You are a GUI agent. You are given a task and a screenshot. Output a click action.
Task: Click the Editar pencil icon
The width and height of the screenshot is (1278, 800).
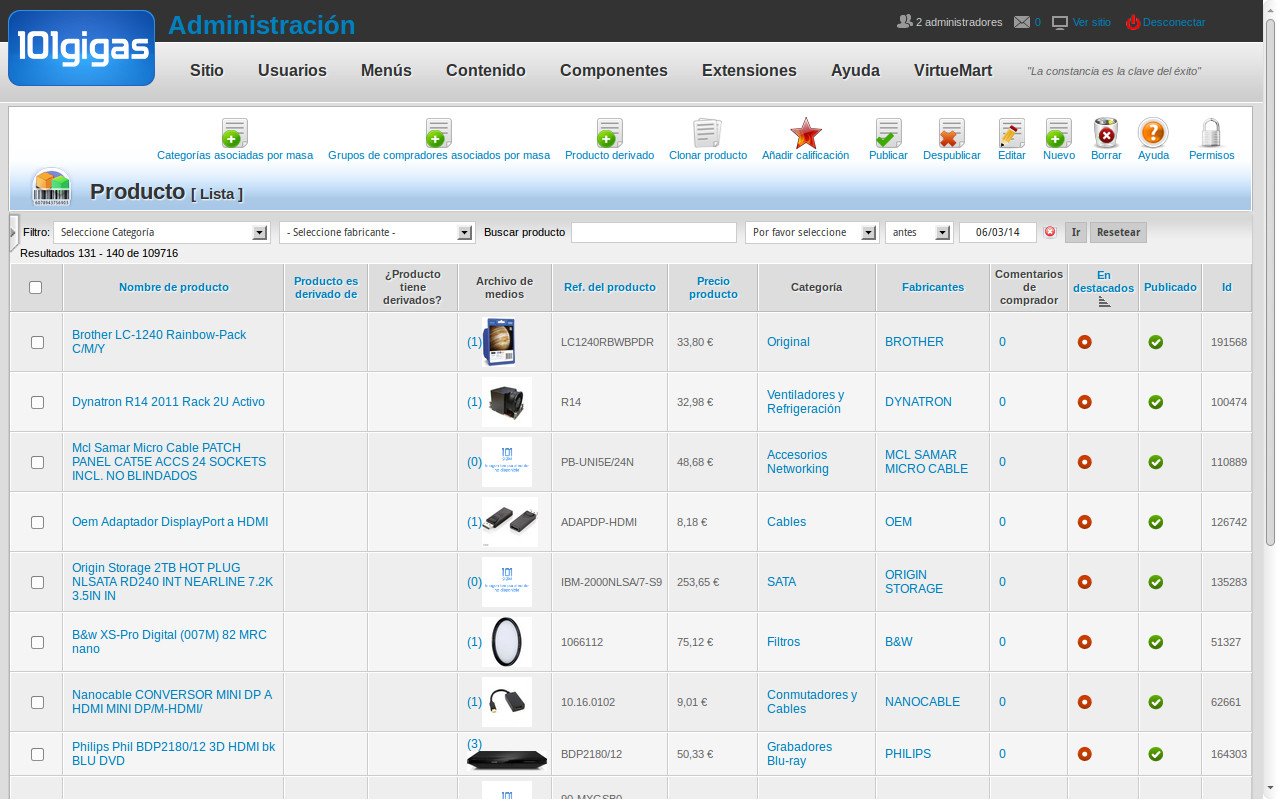pyautogui.click(x=1011, y=134)
